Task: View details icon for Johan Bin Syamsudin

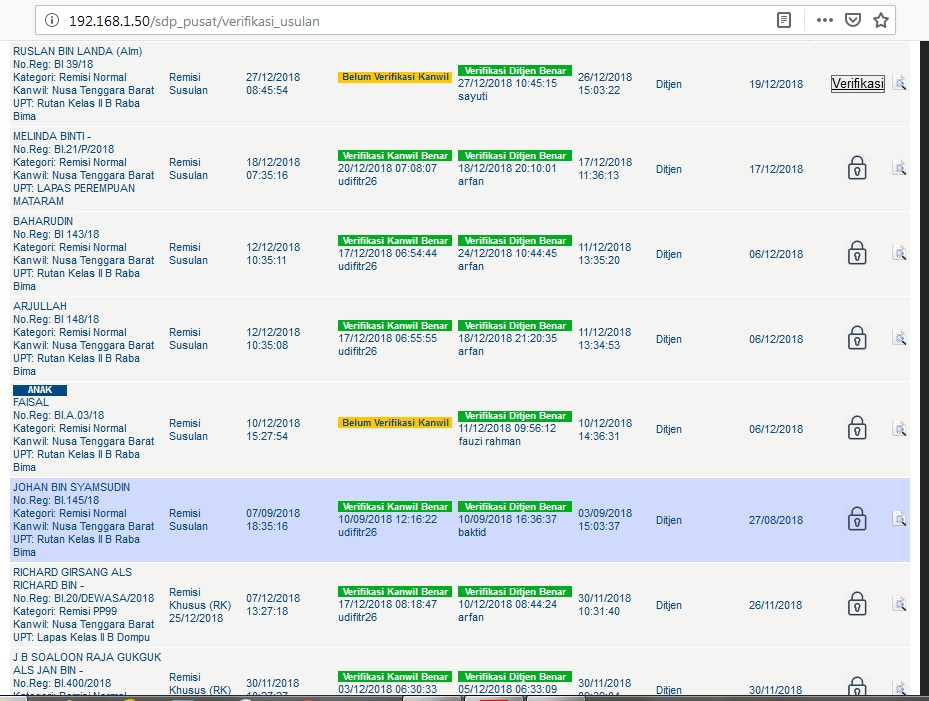Action: pos(899,519)
